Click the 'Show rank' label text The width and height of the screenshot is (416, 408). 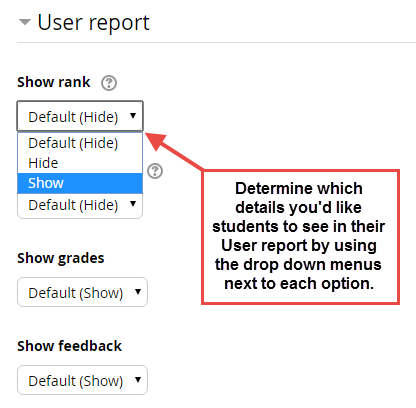click(54, 82)
